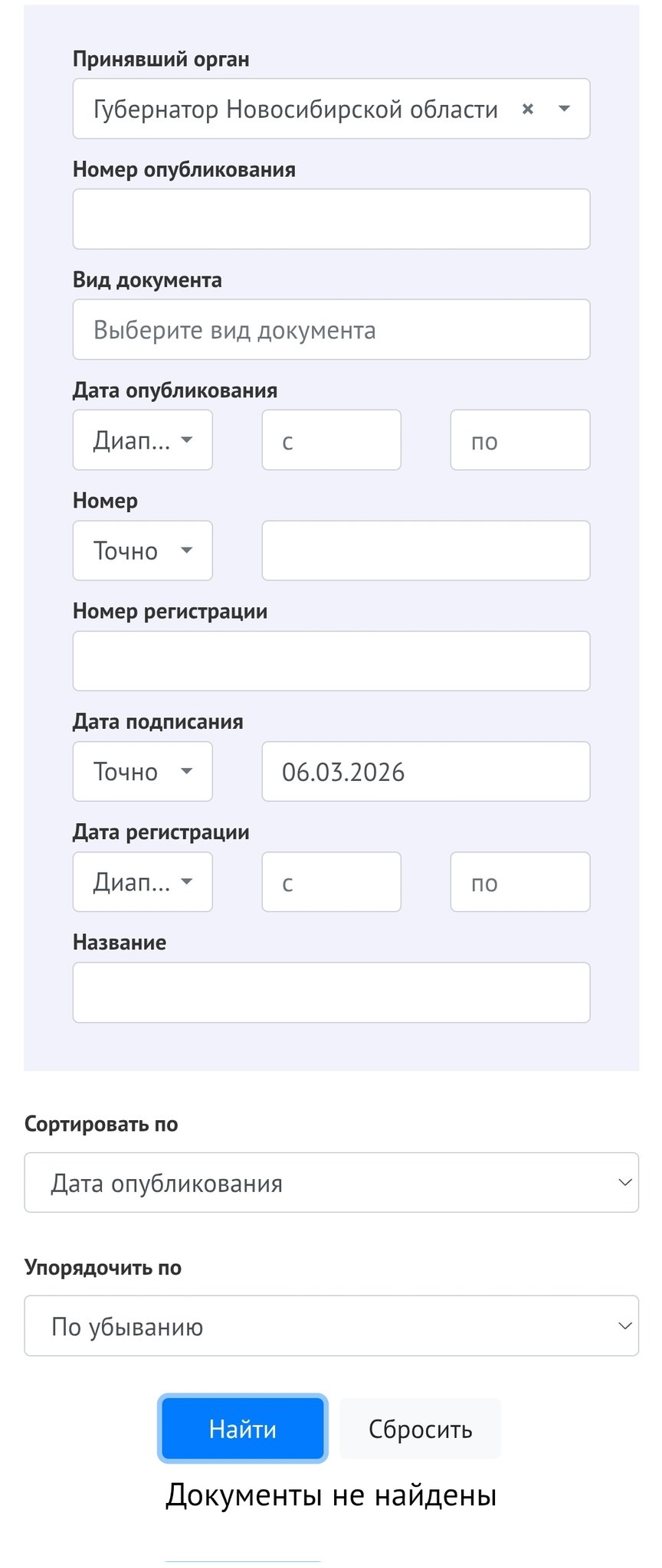Click the Дата регистрации end date field

coord(519,882)
